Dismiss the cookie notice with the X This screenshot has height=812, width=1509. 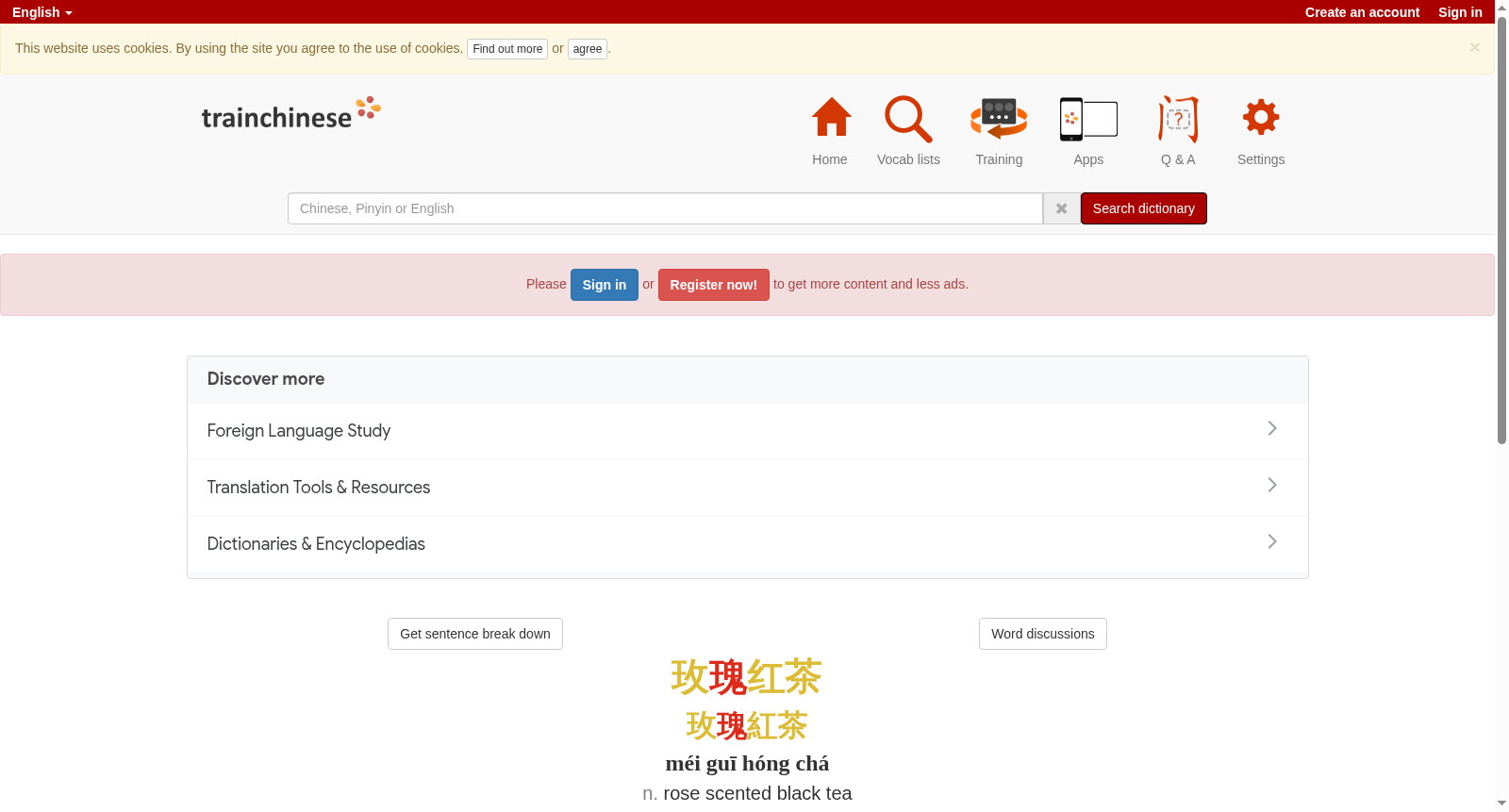point(1474,47)
